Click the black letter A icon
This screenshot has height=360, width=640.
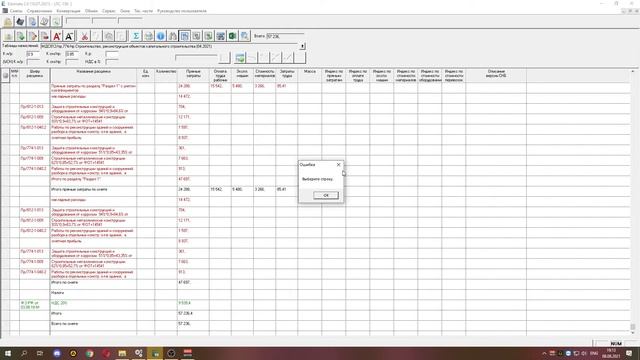69,36
